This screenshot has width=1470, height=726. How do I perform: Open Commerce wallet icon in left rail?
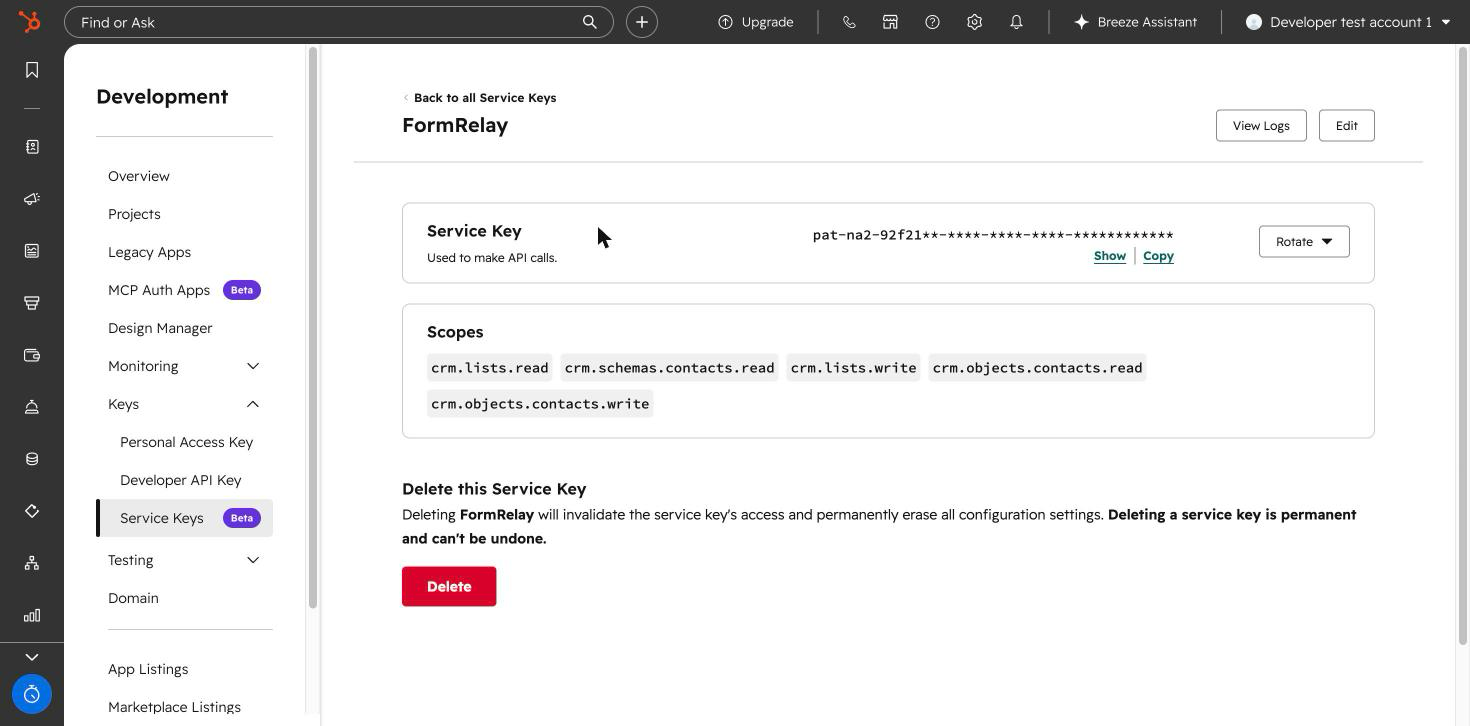[x=32, y=355]
